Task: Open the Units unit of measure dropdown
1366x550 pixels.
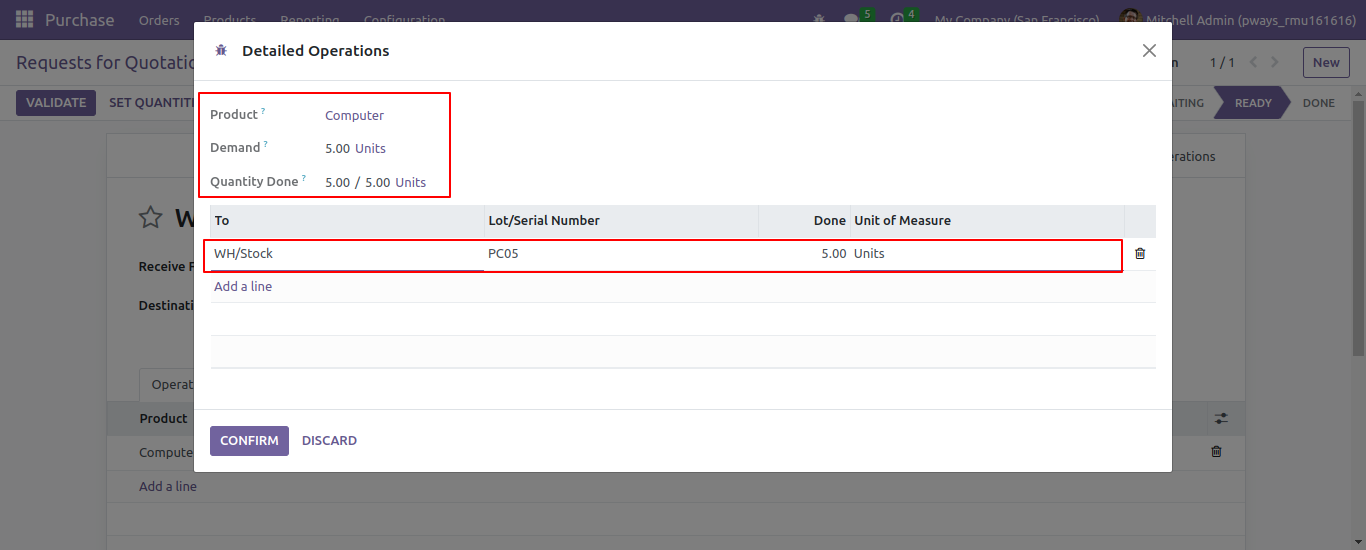Action: 986,254
